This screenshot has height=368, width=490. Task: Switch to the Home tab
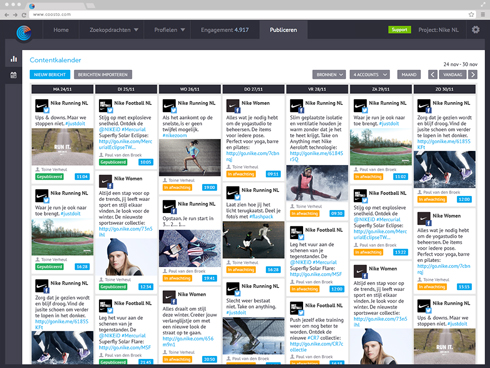pyautogui.click(x=61, y=30)
